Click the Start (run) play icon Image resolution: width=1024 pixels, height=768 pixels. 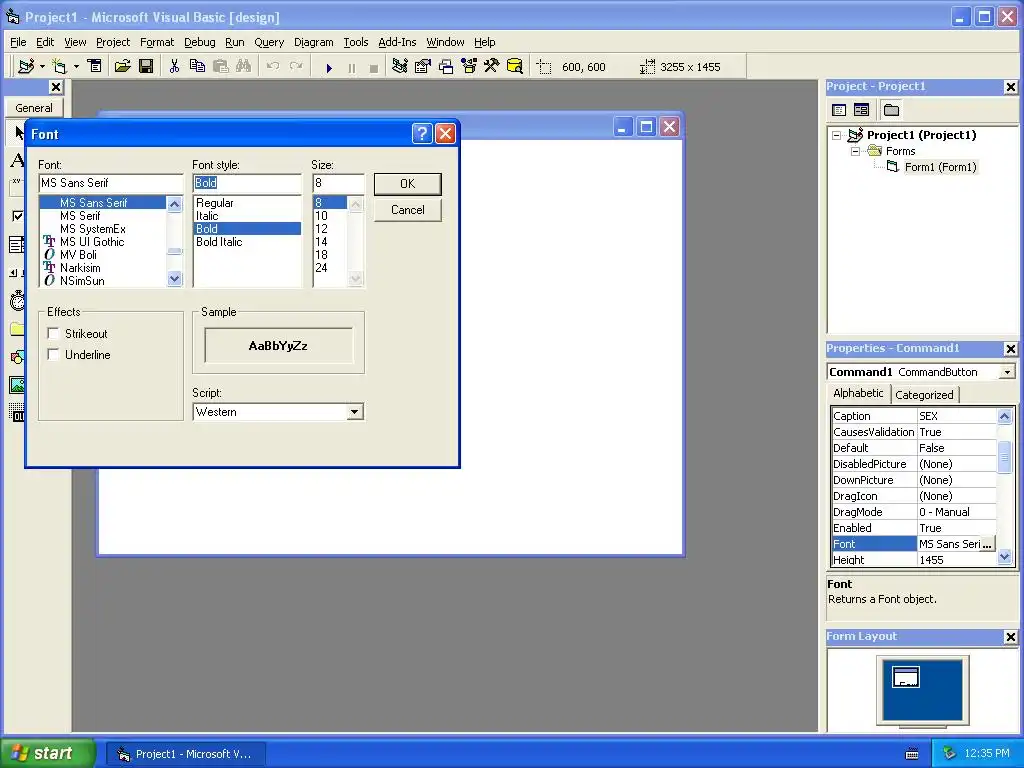pyautogui.click(x=329, y=67)
